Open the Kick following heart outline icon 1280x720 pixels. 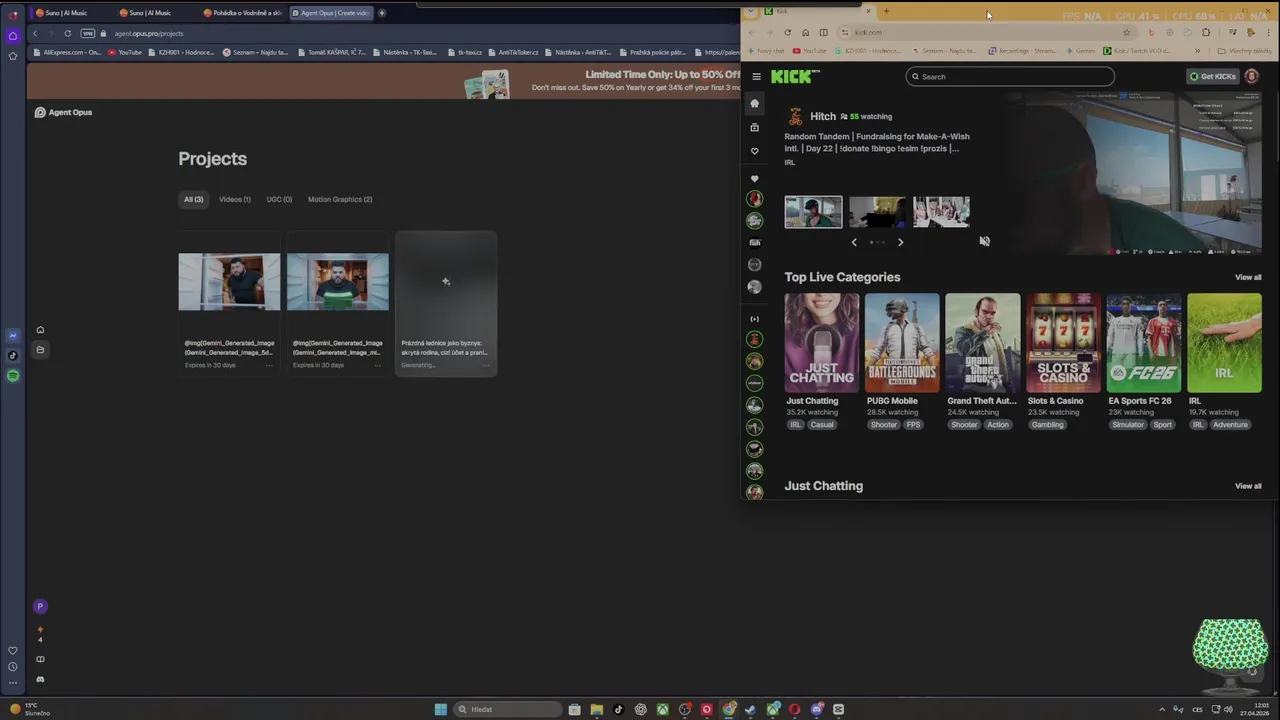754,151
